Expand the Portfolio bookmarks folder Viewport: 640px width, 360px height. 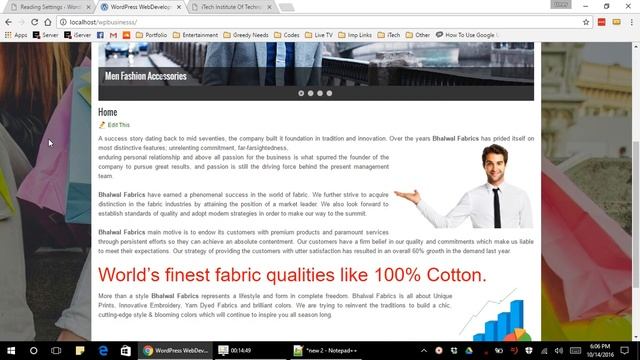151,35
